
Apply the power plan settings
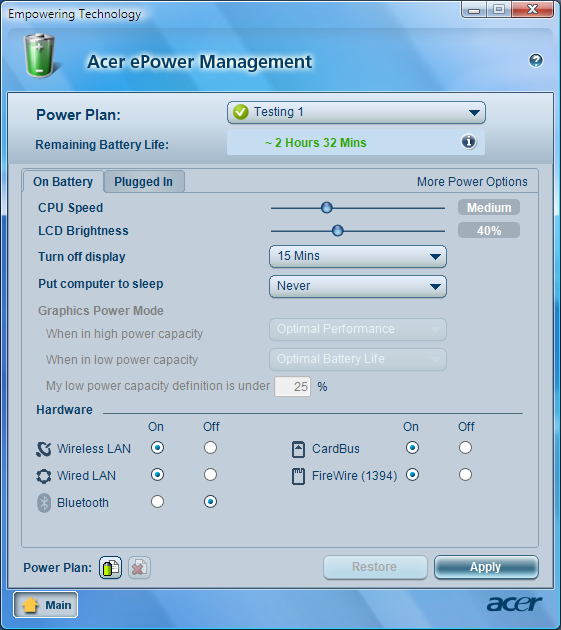coord(486,567)
